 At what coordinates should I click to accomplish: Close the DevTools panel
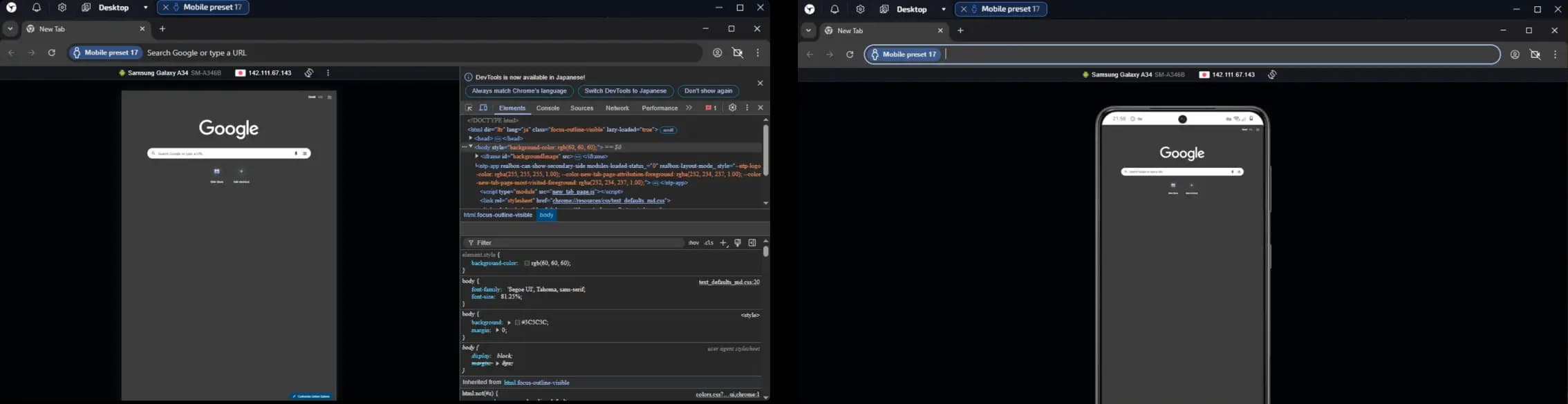coord(761,108)
